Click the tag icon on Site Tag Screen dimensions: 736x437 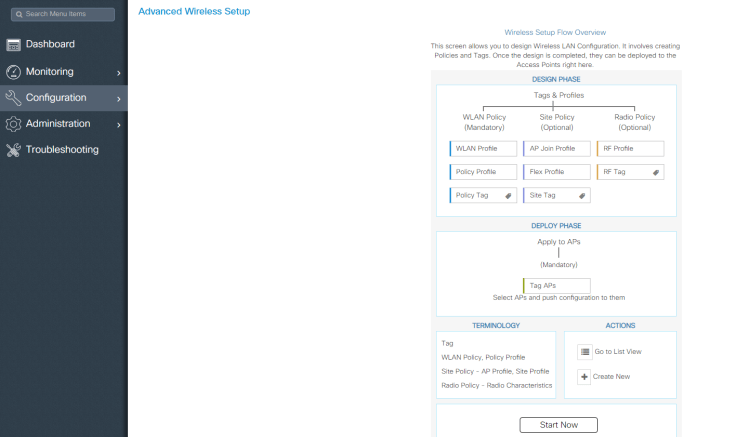pos(580,196)
